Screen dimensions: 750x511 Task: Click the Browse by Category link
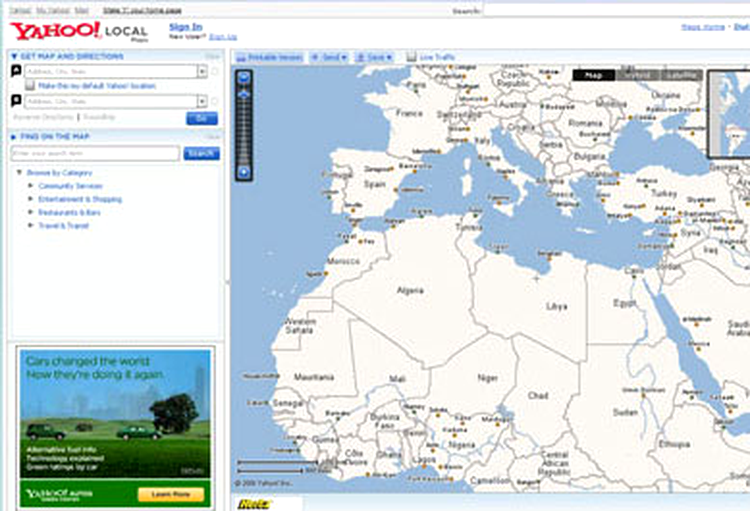click(59, 172)
